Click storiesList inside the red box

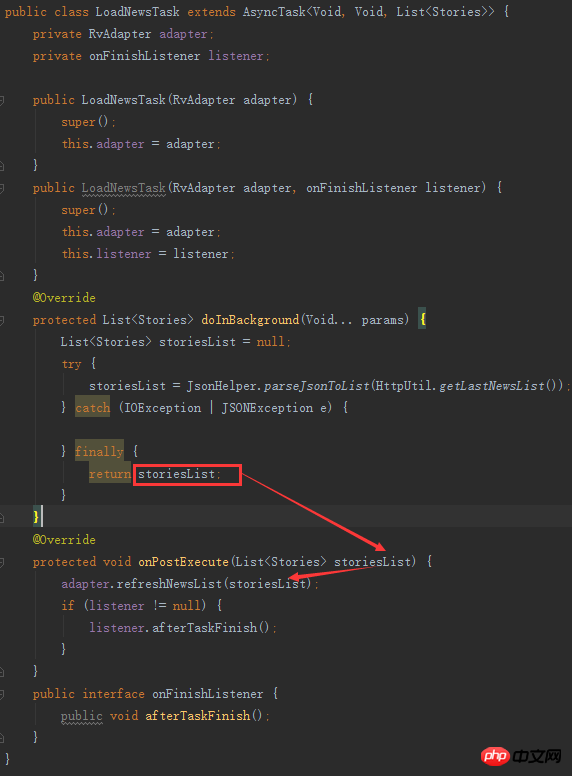176,474
